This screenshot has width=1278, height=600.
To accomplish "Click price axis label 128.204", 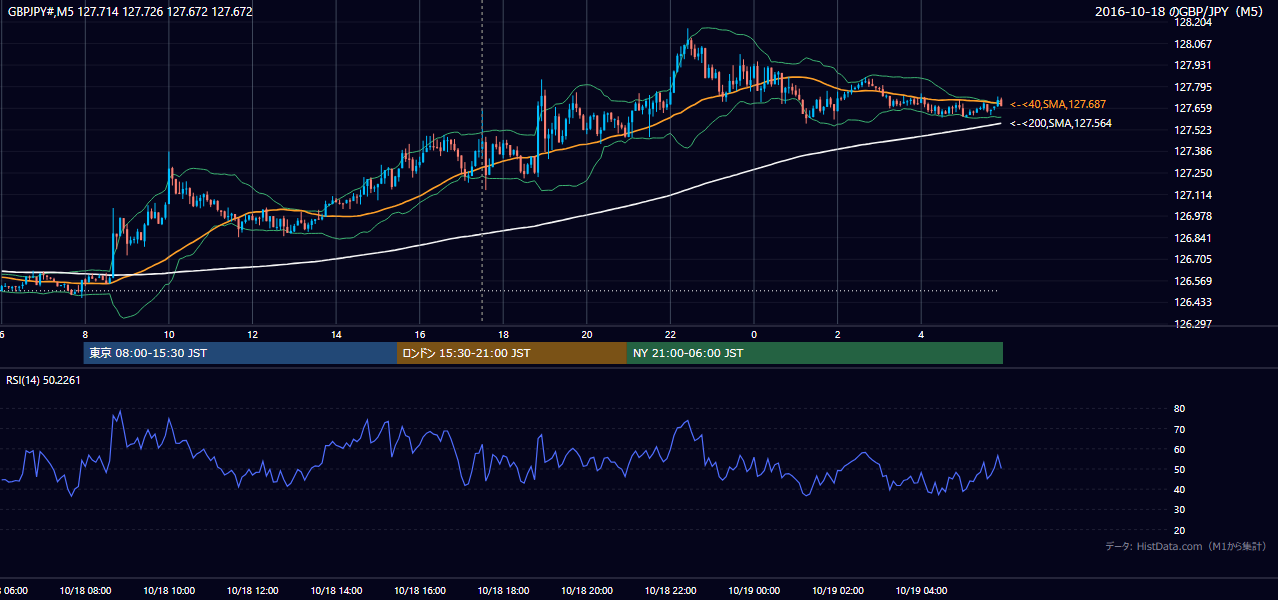I will pos(1193,22).
